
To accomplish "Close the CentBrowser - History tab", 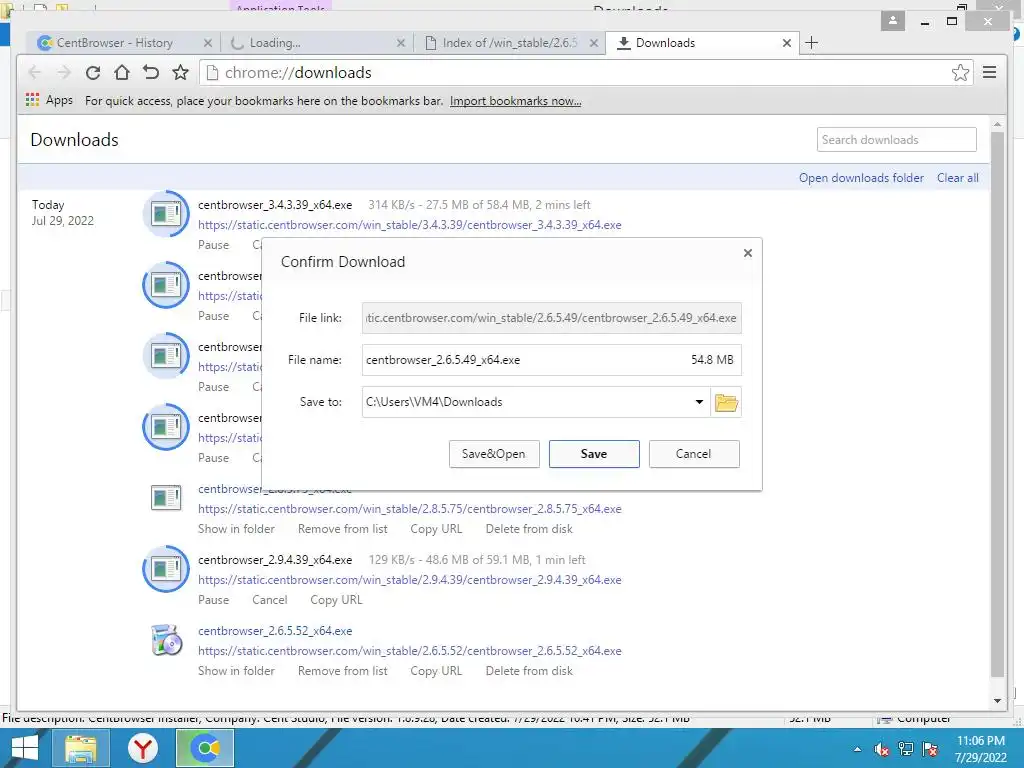I will point(208,43).
